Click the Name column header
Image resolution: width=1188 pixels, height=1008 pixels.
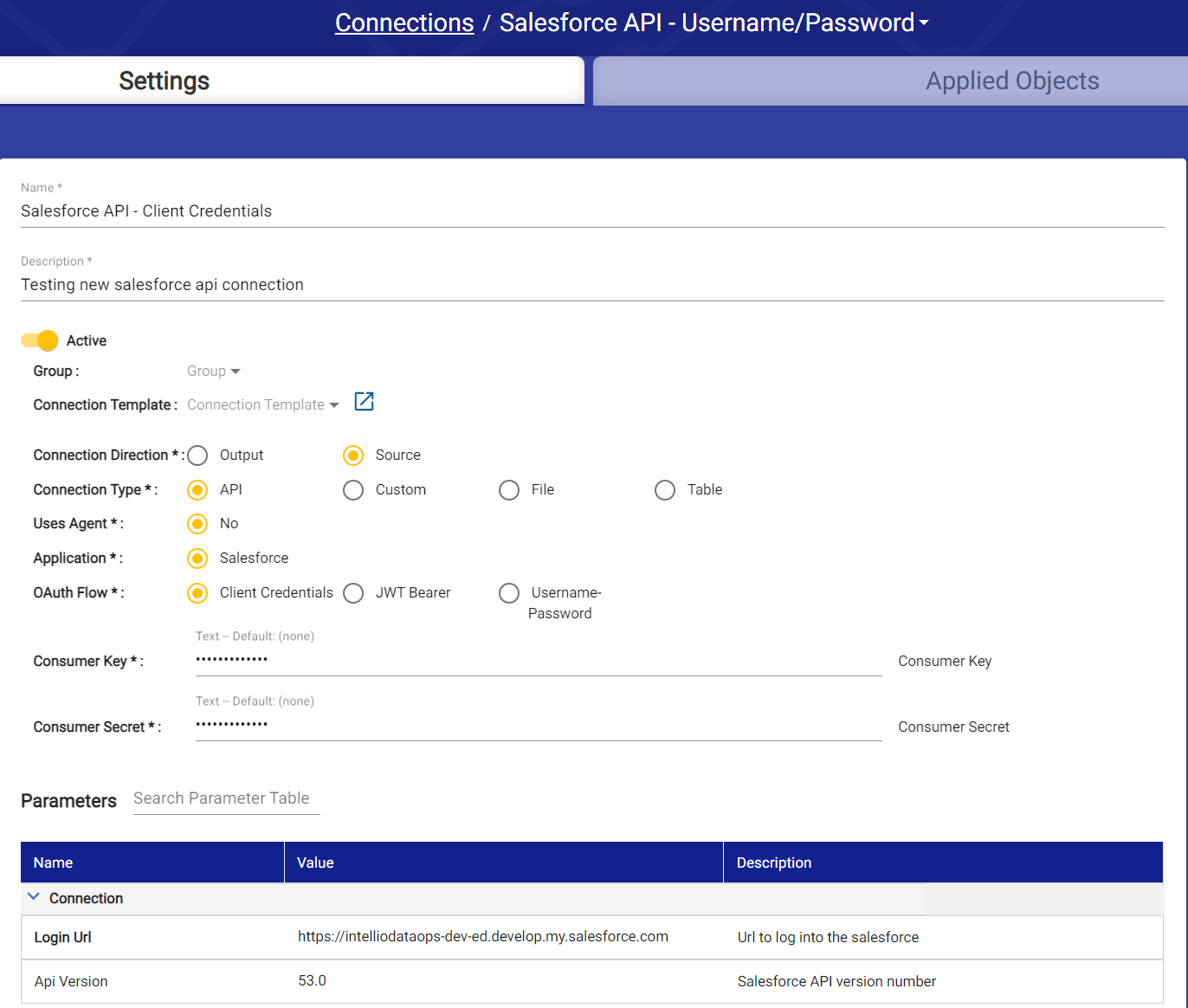pyautogui.click(x=152, y=863)
